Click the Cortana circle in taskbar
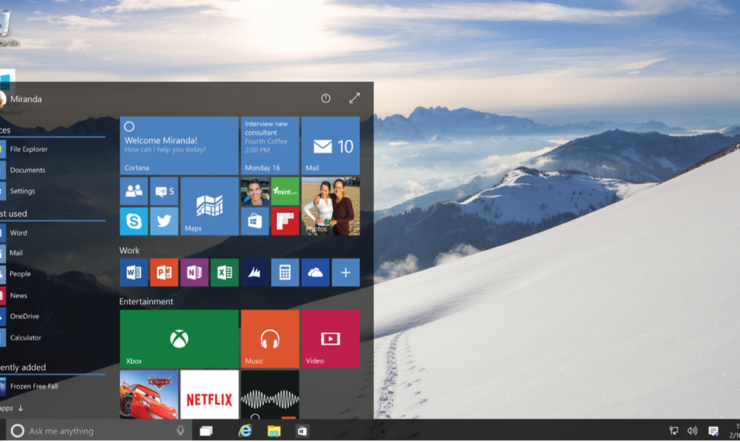Screen dimensions: 740x442 tap(17, 431)
